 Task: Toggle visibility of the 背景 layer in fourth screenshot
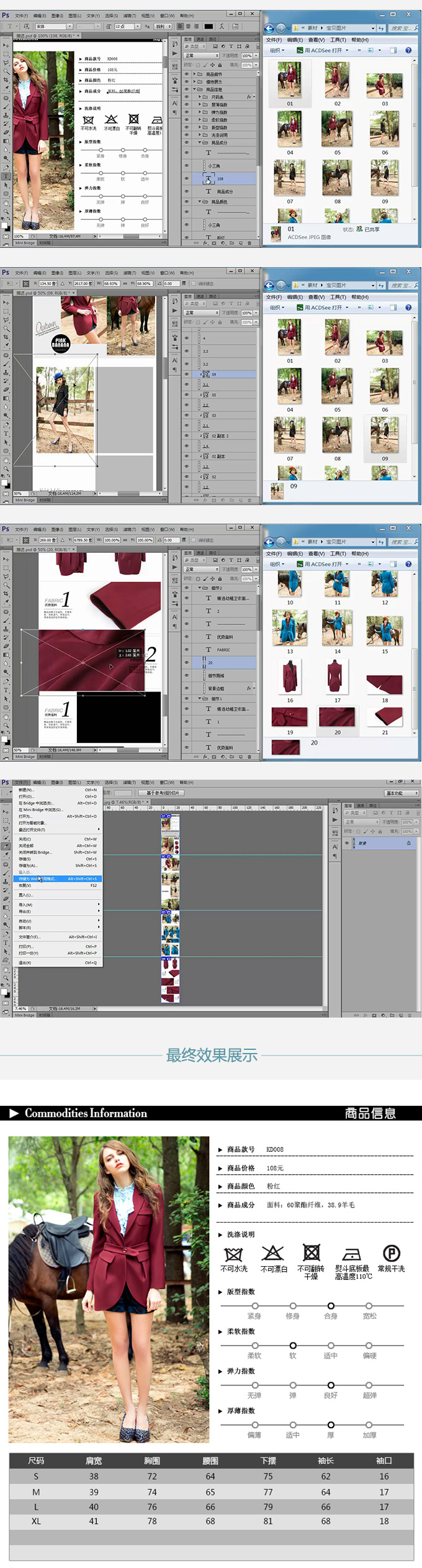347,843
